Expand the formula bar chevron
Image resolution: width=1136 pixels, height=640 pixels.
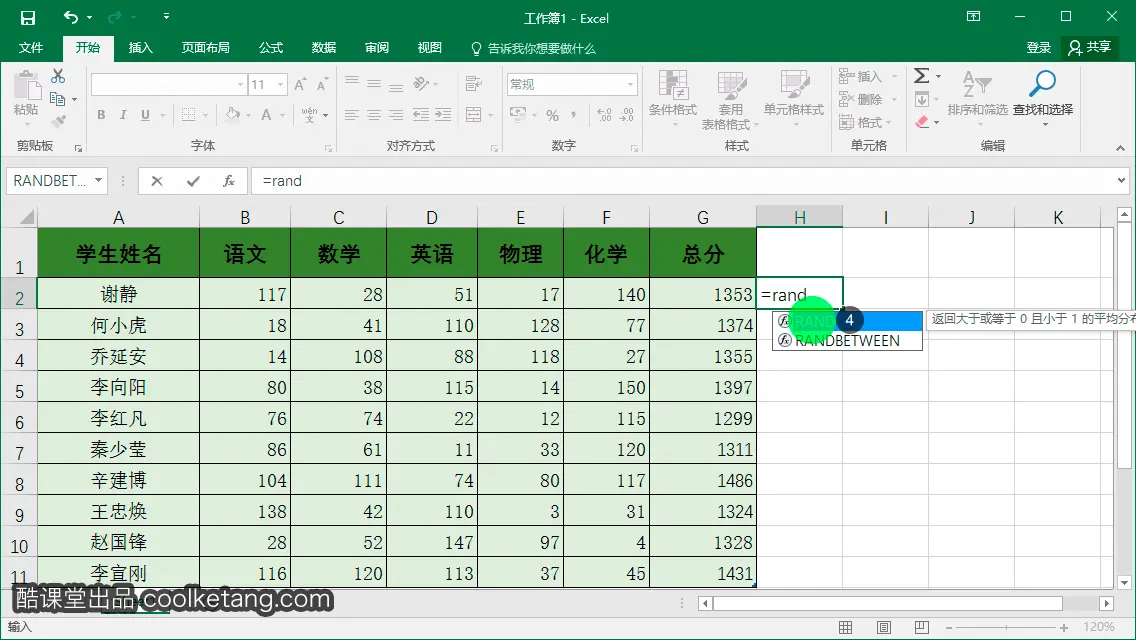pyautogui.click(x=1122, y=180)
